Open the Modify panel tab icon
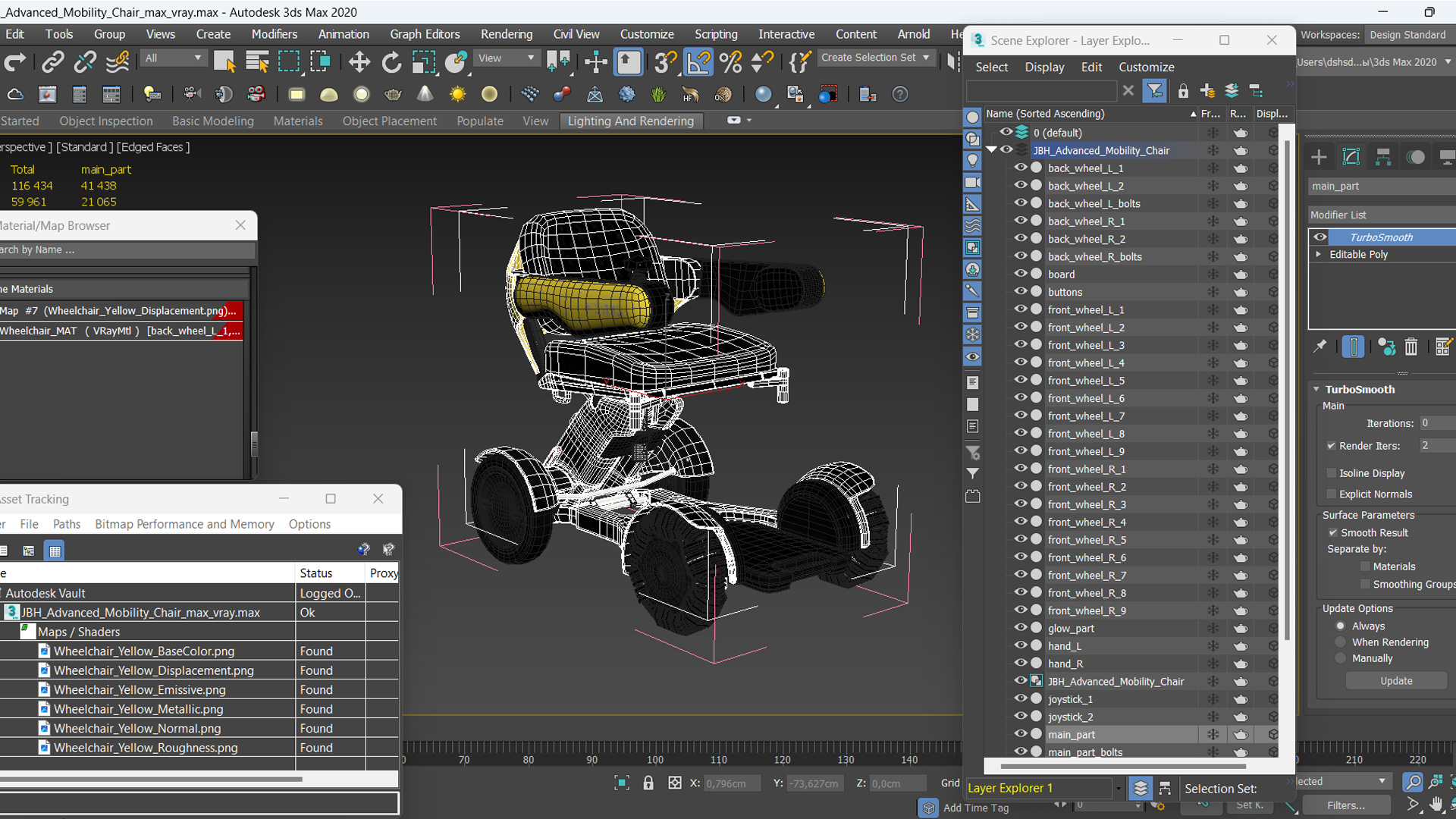The height and width of the screenshot is (819, 1456). pos(1351,157)
